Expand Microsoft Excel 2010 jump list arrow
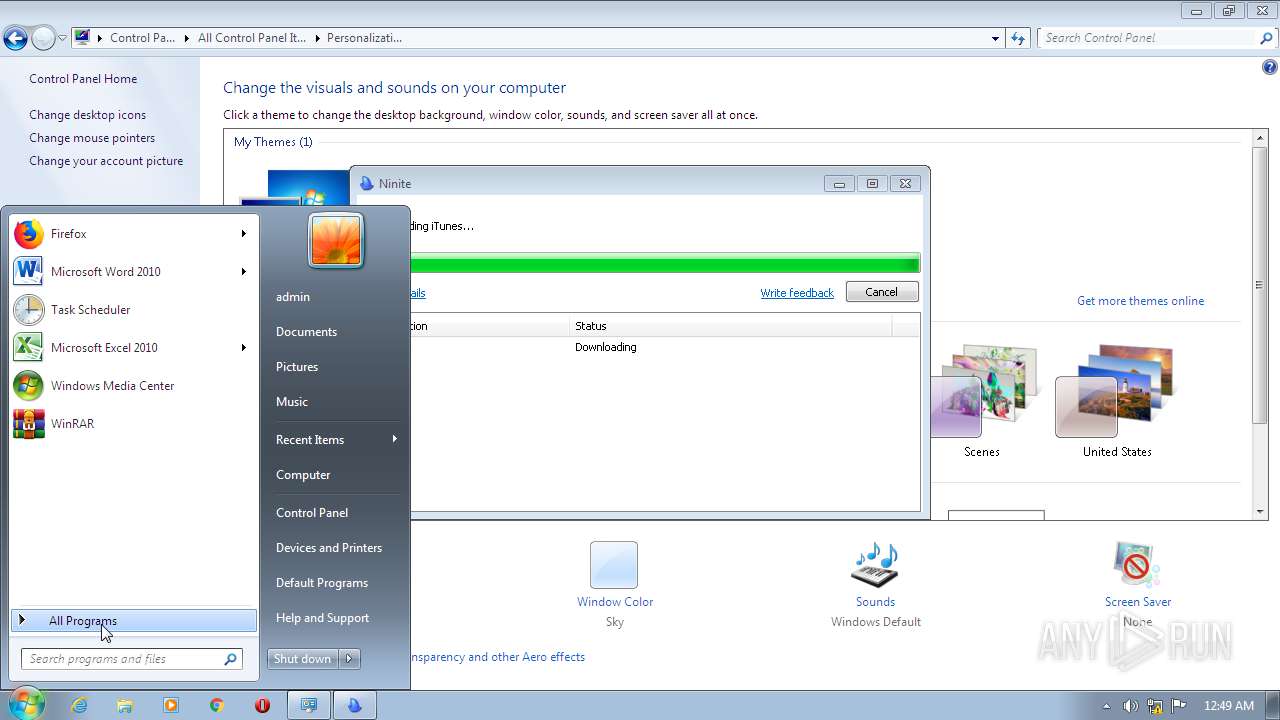 (x=243, y=348)
